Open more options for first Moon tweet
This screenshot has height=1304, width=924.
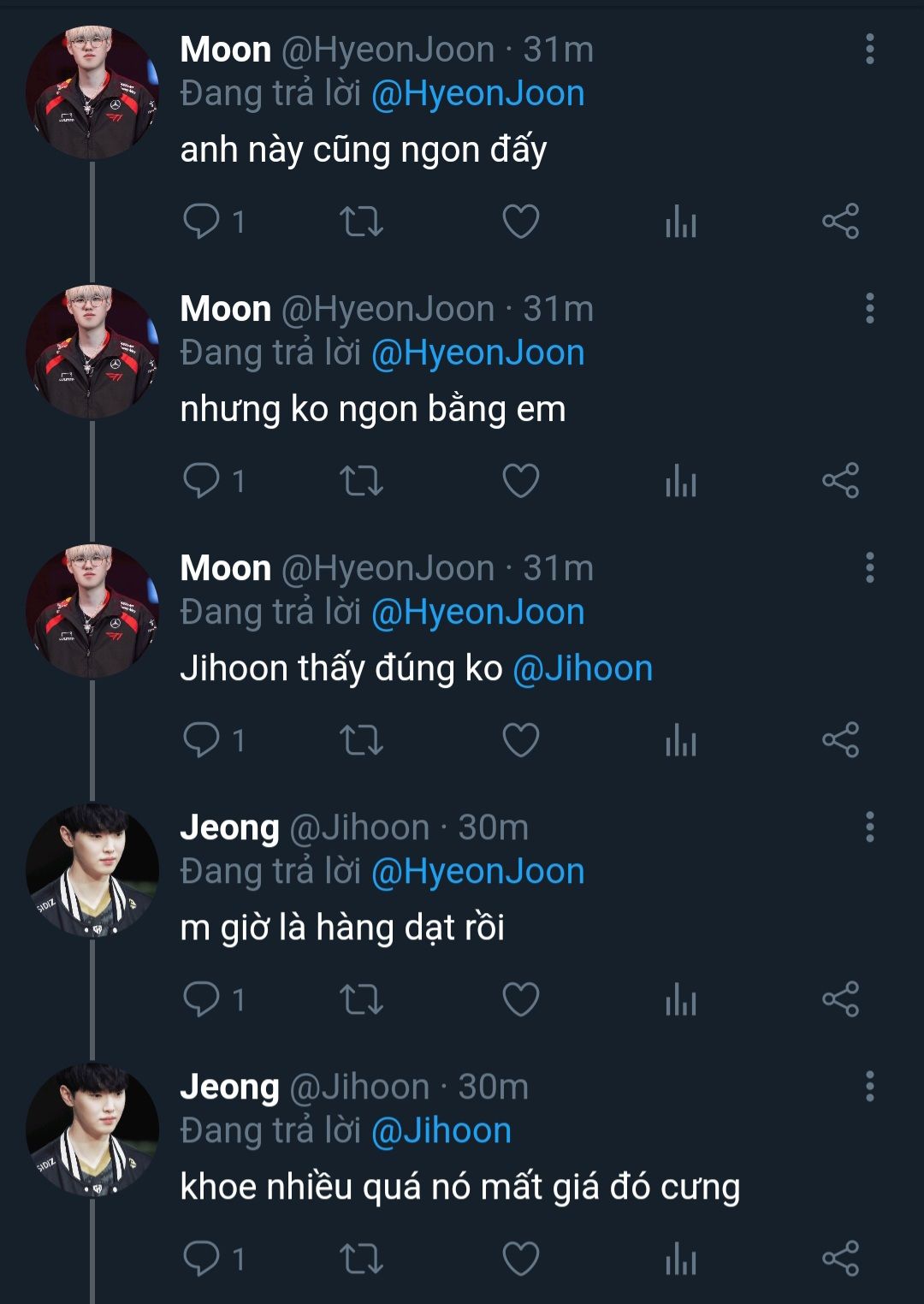click(869, 50)
